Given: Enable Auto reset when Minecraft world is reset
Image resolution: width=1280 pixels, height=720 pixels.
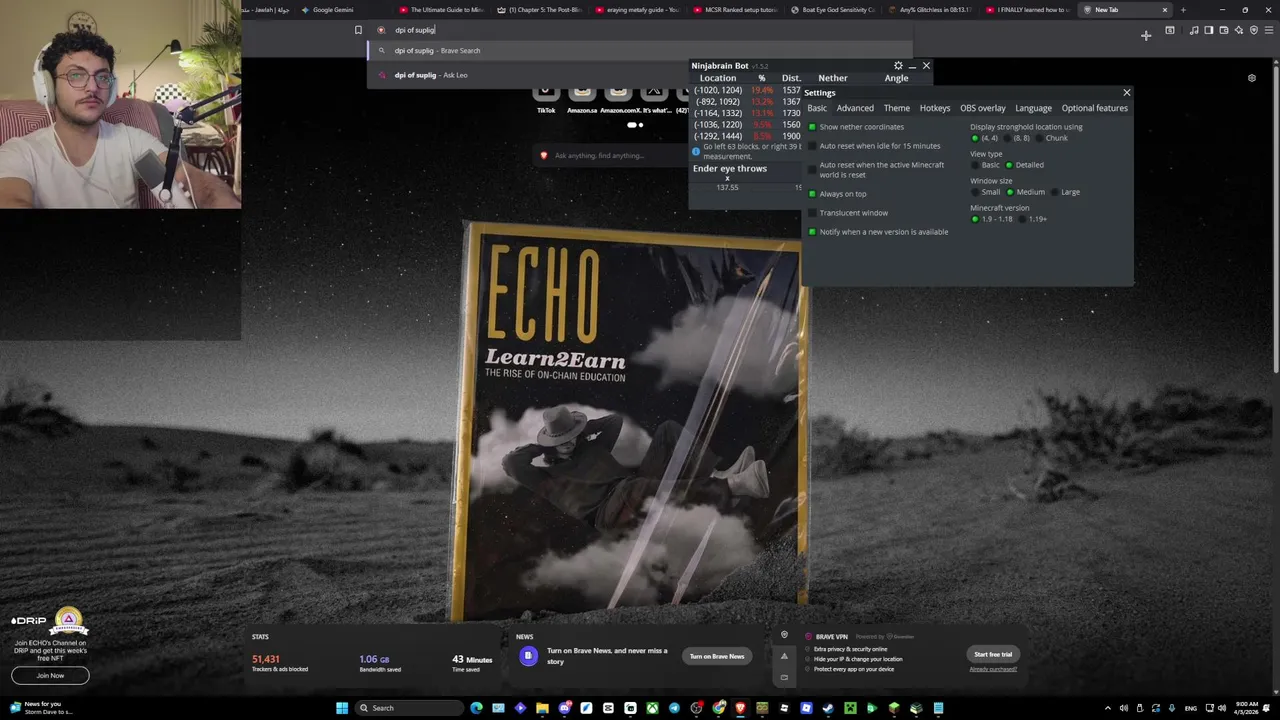Looking at the screenshot, I should coord(812,170).
